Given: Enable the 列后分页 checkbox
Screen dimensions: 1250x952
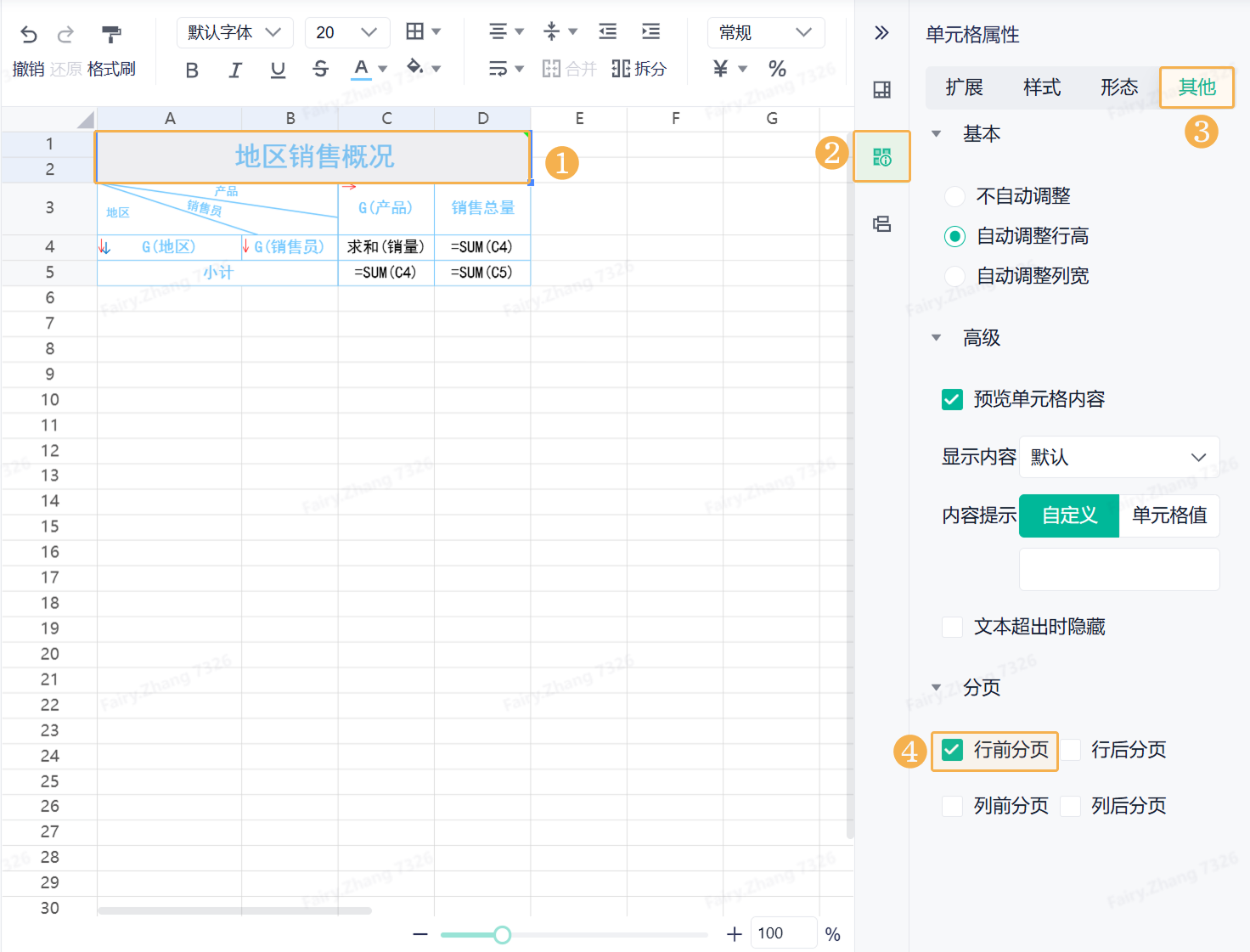Looking at the screenshot, I should (1070, 806).
